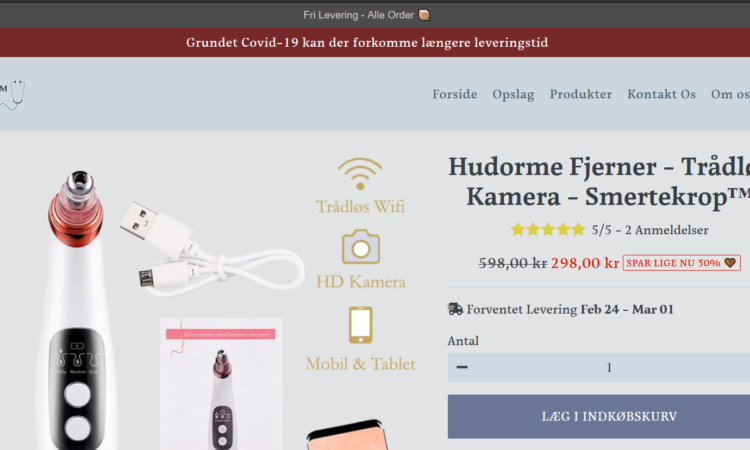Click the stethoscope store logo
The image size is (750, 450).
(12, 95)
